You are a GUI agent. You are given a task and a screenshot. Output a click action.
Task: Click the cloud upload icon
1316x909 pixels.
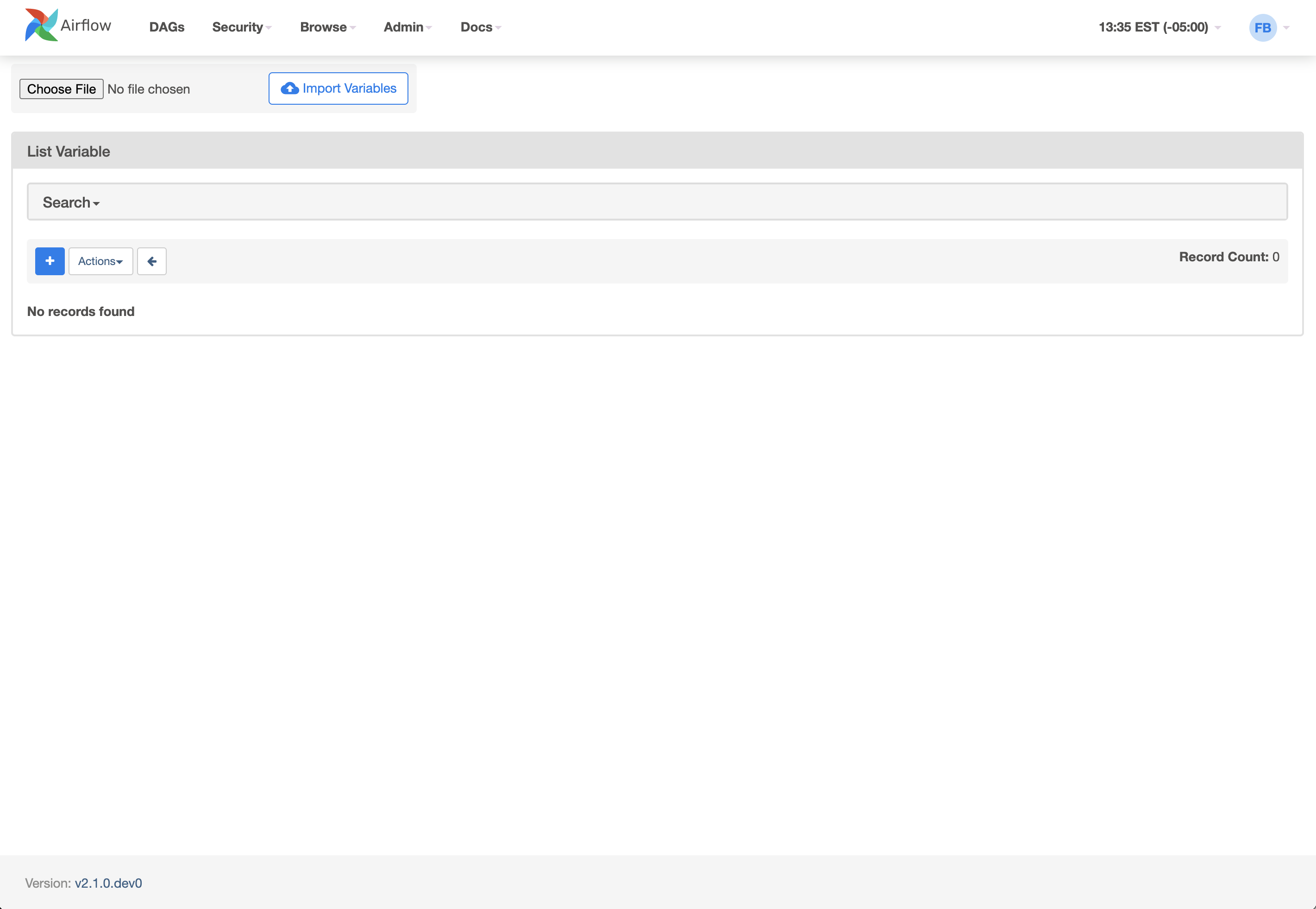pos(290,88)
